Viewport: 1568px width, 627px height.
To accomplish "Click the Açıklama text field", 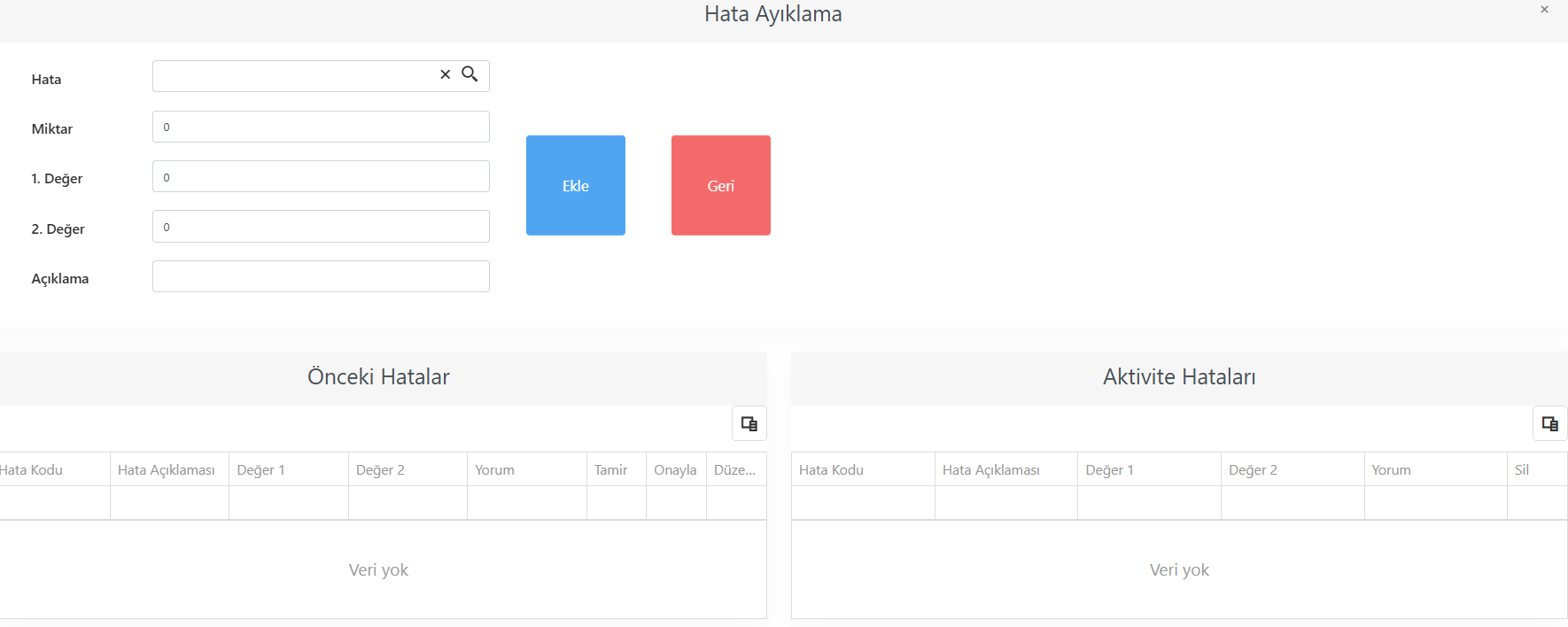I will (321, 276).
